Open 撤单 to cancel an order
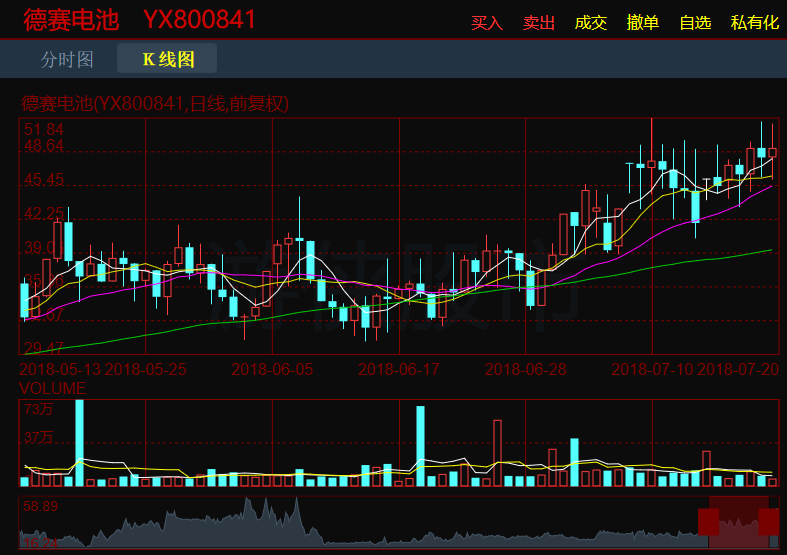 (x=643, y=22)
